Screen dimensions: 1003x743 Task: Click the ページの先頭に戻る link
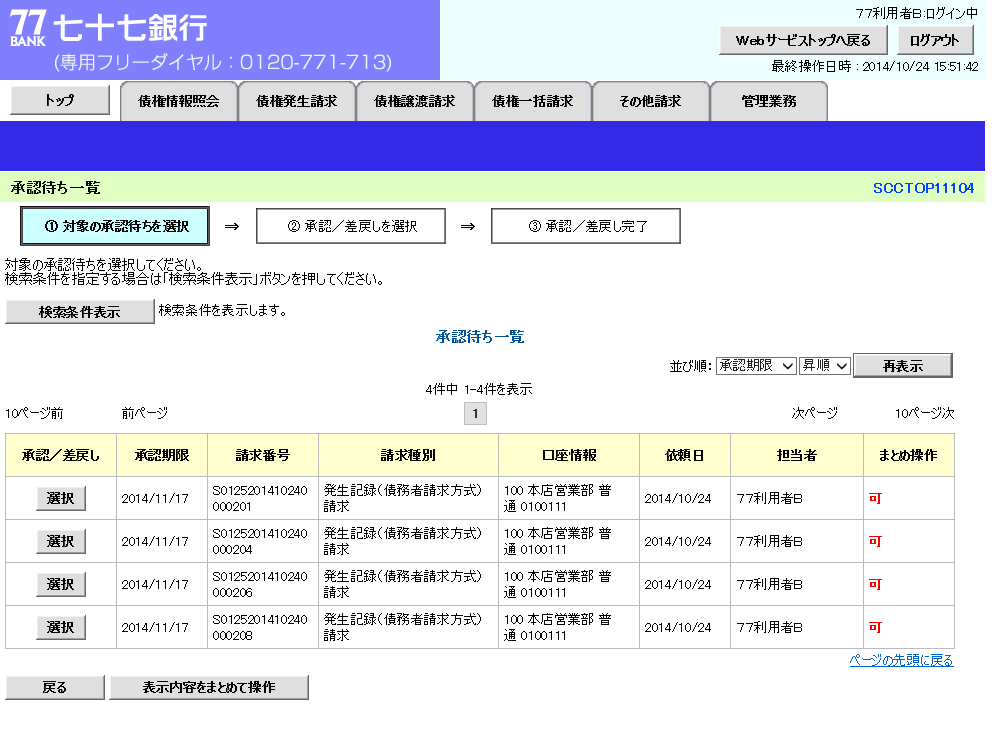pos(901,660)
